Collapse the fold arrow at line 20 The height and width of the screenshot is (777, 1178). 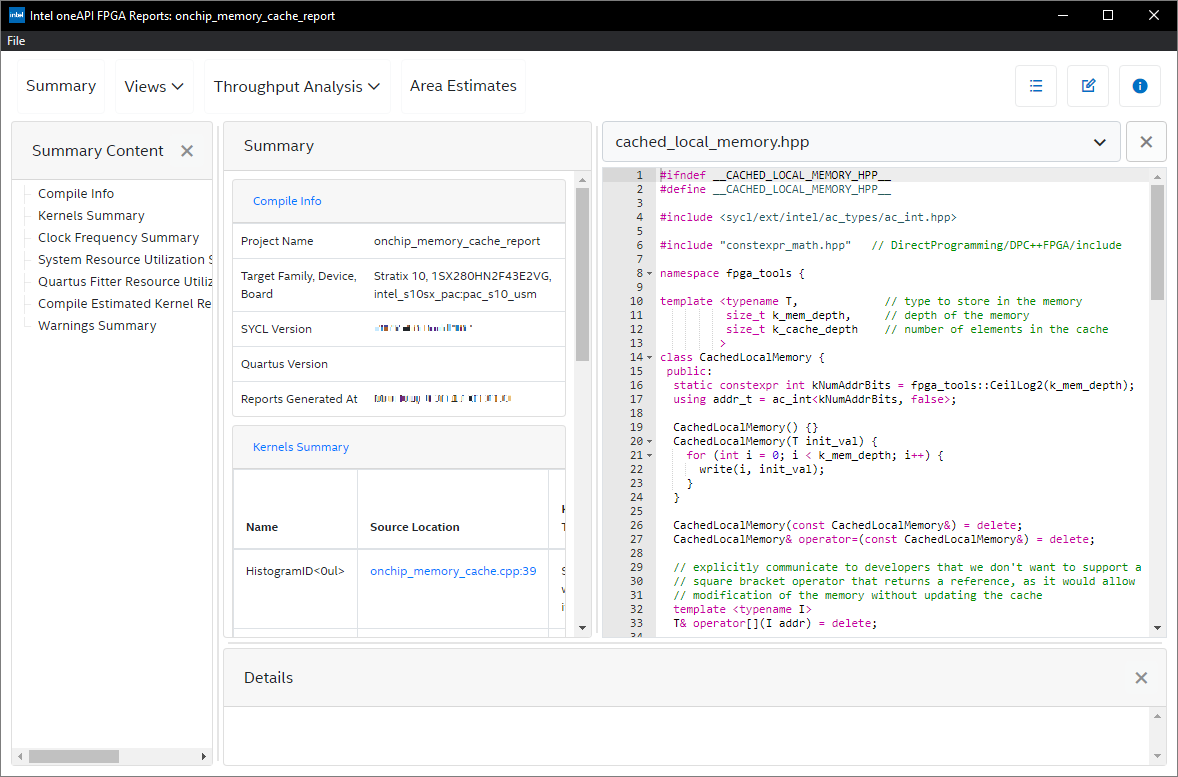pos(650,441)
